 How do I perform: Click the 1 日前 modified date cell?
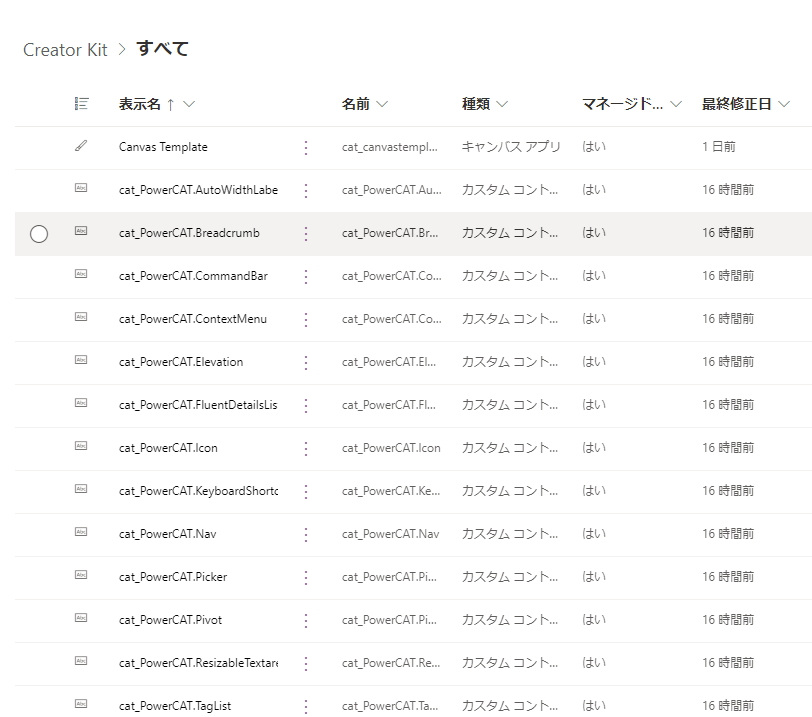[x=719, y=147]
